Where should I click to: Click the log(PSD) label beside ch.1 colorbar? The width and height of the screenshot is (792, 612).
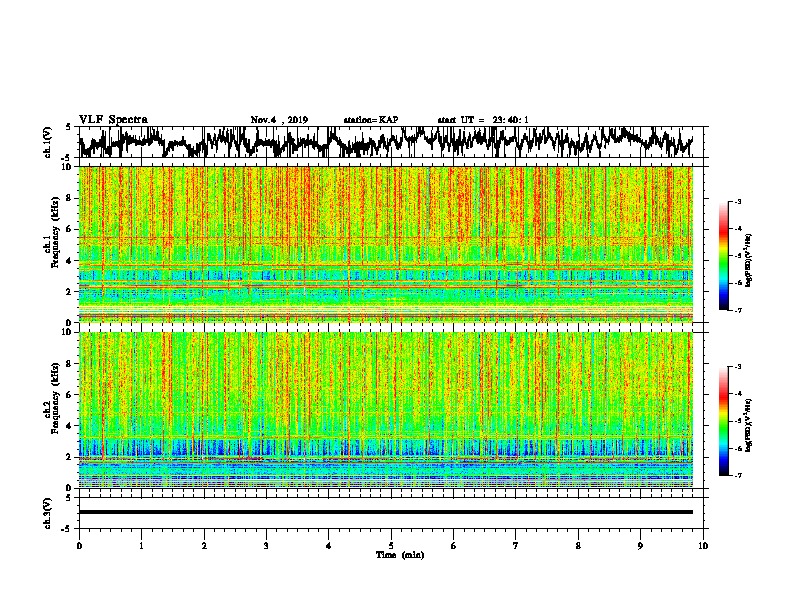(x=749, y=260)
